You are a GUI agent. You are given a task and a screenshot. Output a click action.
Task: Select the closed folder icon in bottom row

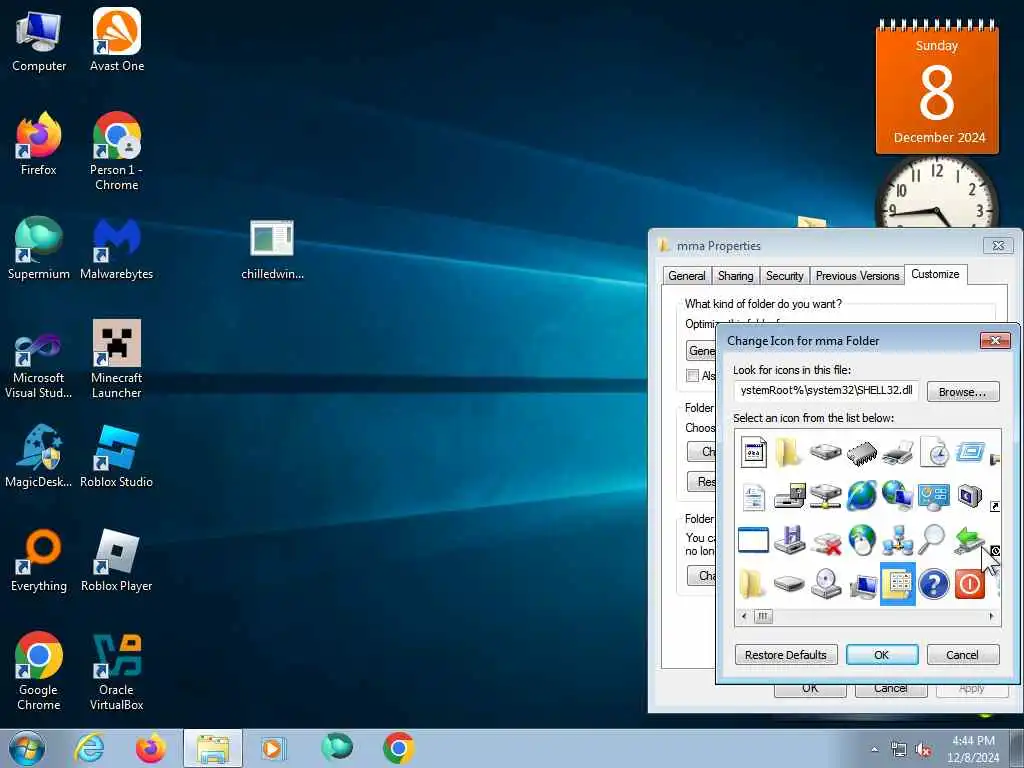click(752, 584)
